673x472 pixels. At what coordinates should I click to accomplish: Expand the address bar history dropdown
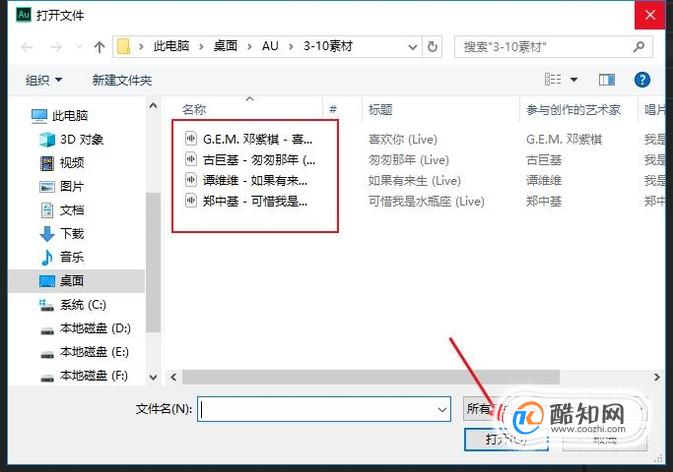[x=412, y=46]
